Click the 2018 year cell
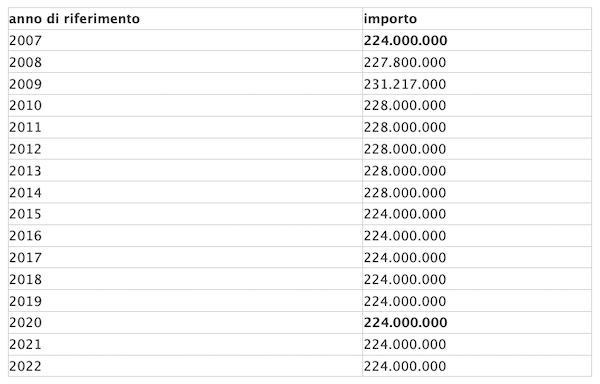Screen dimensions: 600x384 (x=185, y=279)
